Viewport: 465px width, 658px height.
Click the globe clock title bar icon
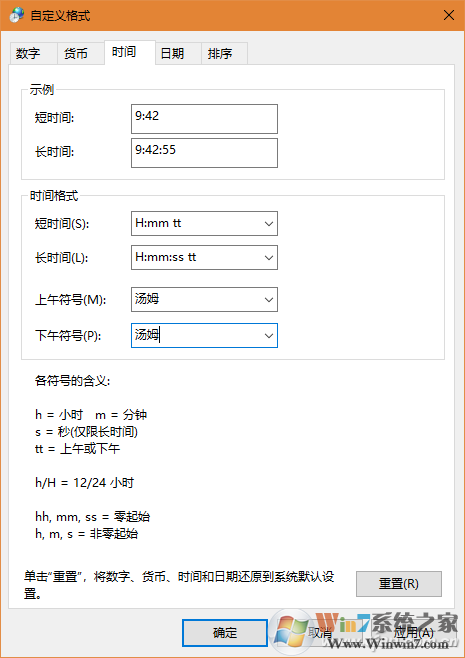click(17, 16)
